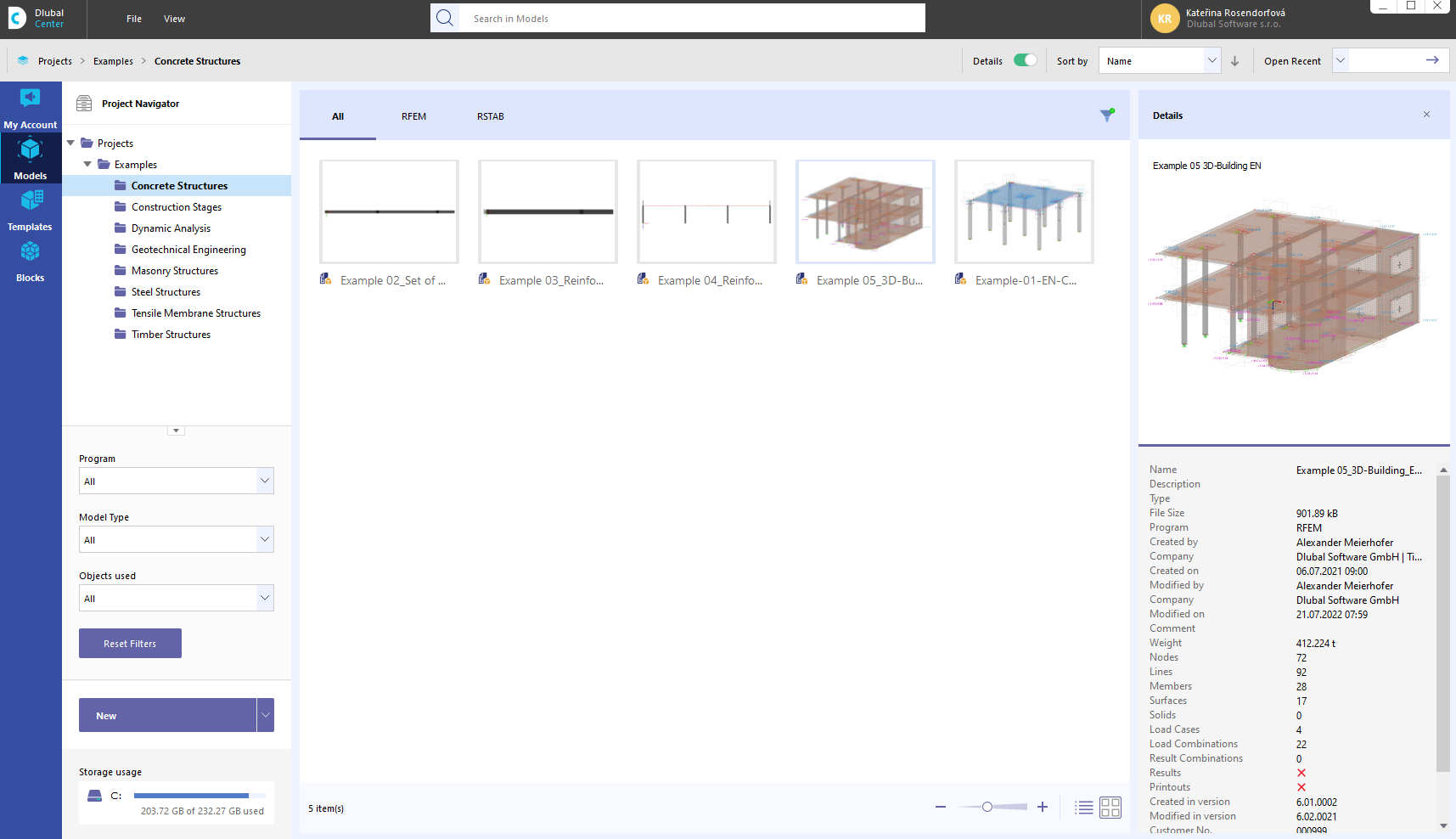Viewport: 1456px width, 839px height.
Task: Click the breadcrumb root projects icon
Action: (23, 61)
